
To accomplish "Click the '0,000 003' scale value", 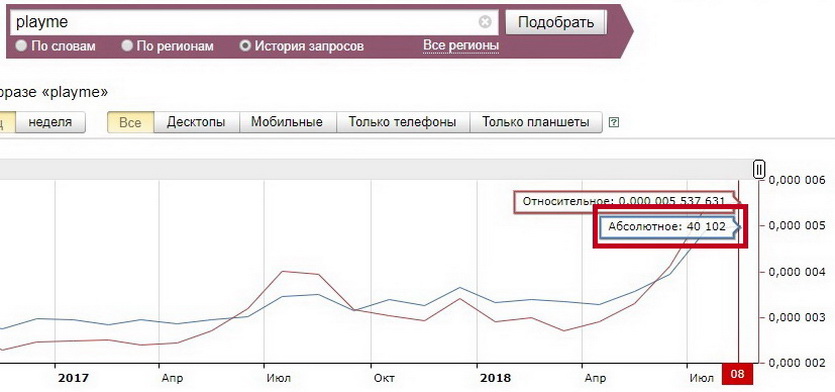I will 798,317.
